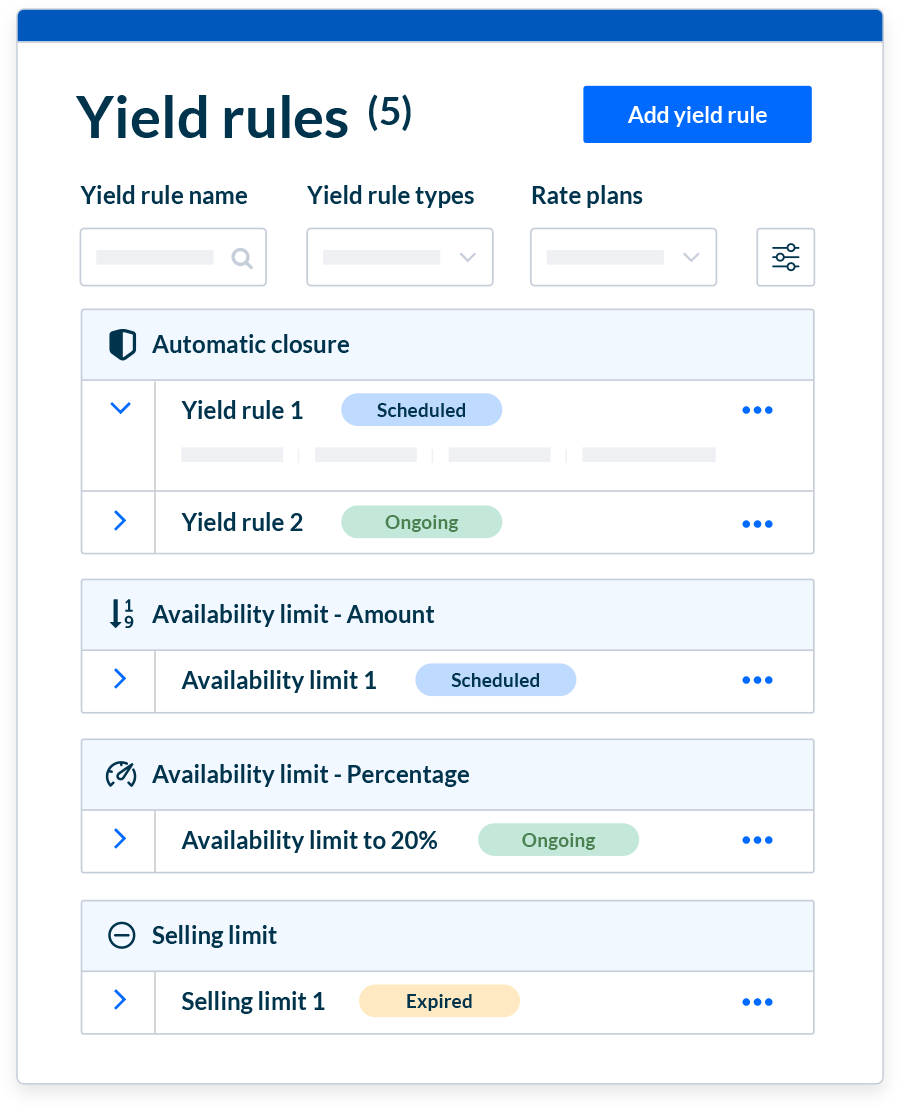Open more options for Availability limit to 20%
Viewport: 900px width, 1109px height.
(757, 840)
